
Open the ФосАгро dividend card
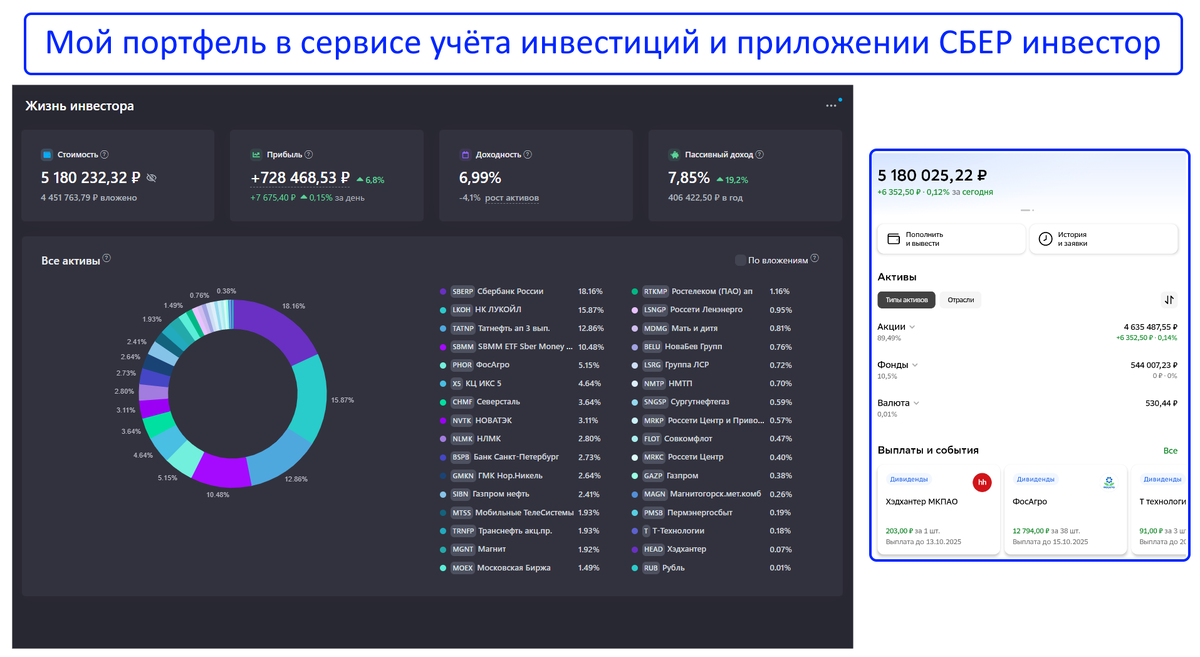[x=1065, y=510]
